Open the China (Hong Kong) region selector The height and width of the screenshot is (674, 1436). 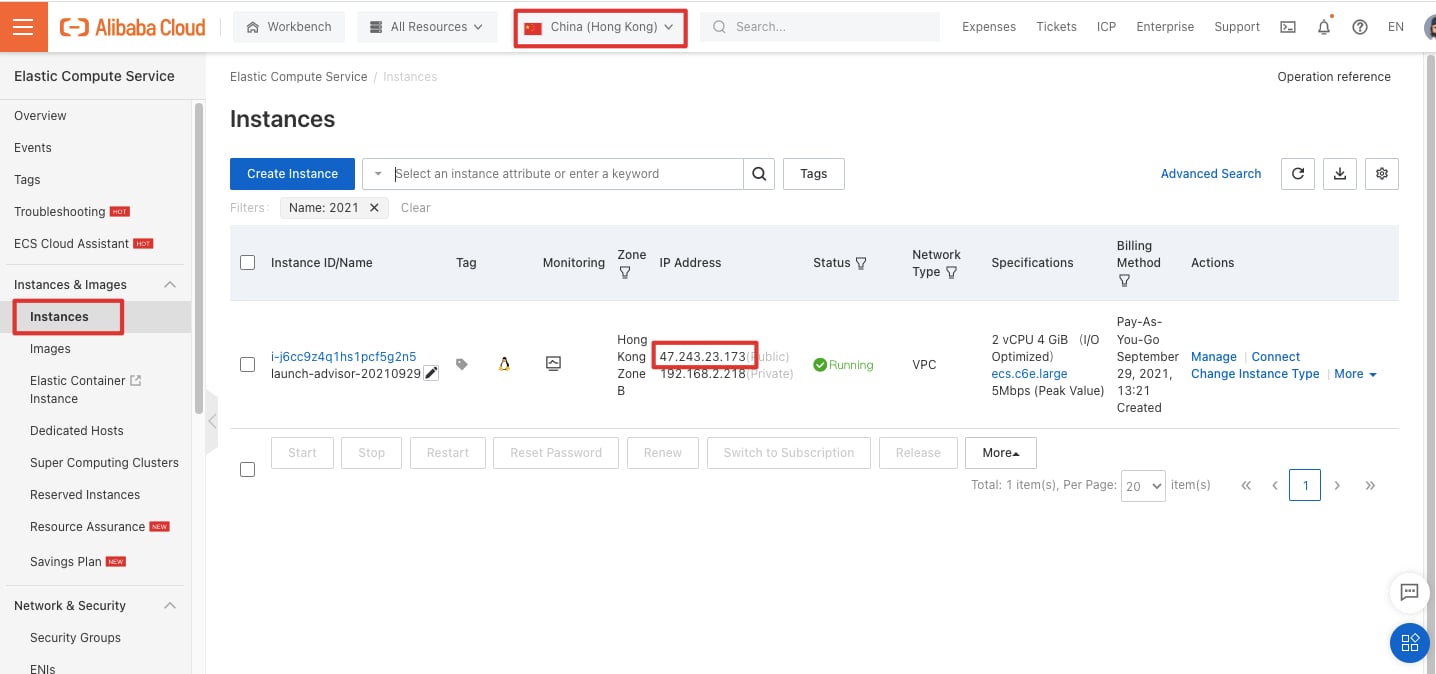point(600,27)
